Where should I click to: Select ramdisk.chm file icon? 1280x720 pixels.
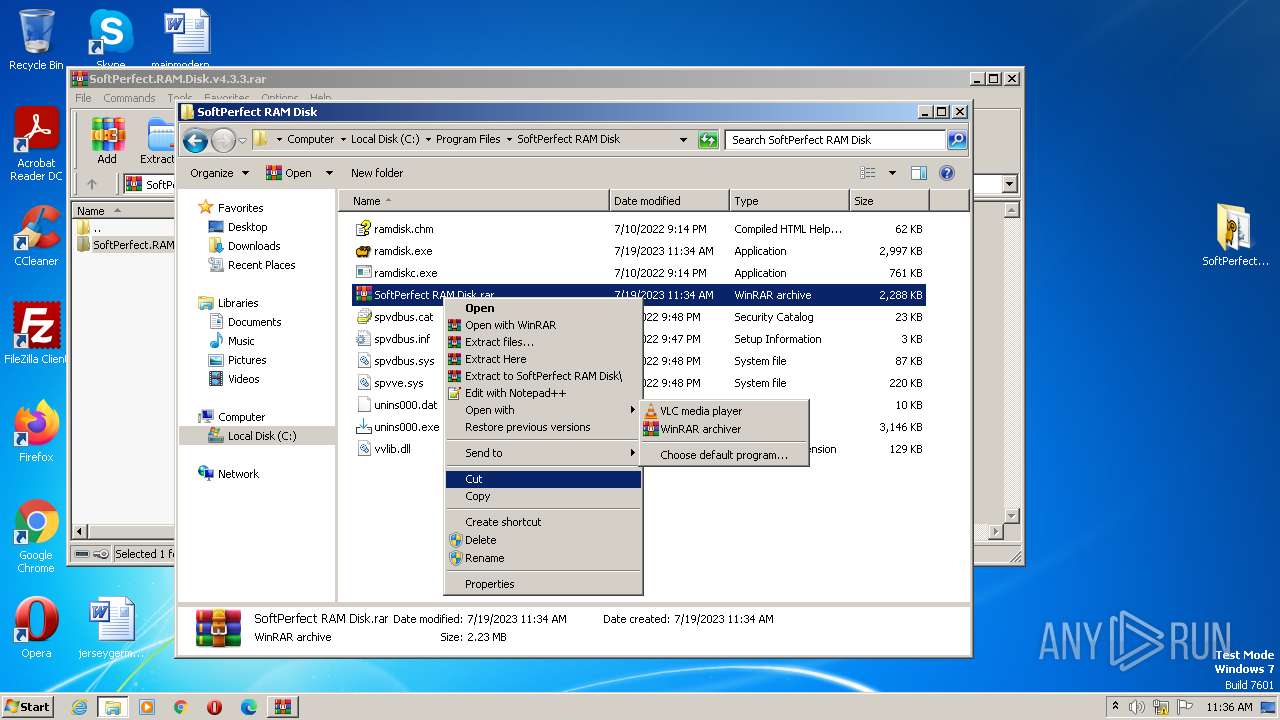(364, 229)
